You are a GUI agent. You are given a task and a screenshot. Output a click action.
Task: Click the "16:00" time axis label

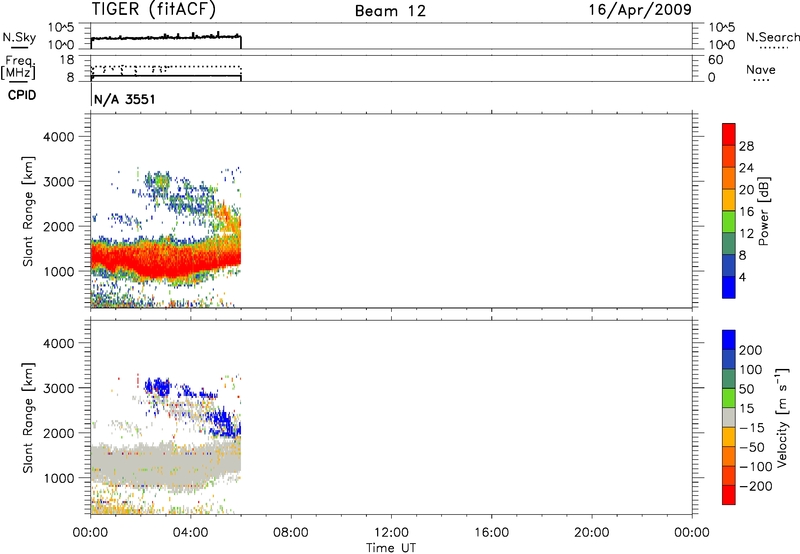[x=491, y=533]
